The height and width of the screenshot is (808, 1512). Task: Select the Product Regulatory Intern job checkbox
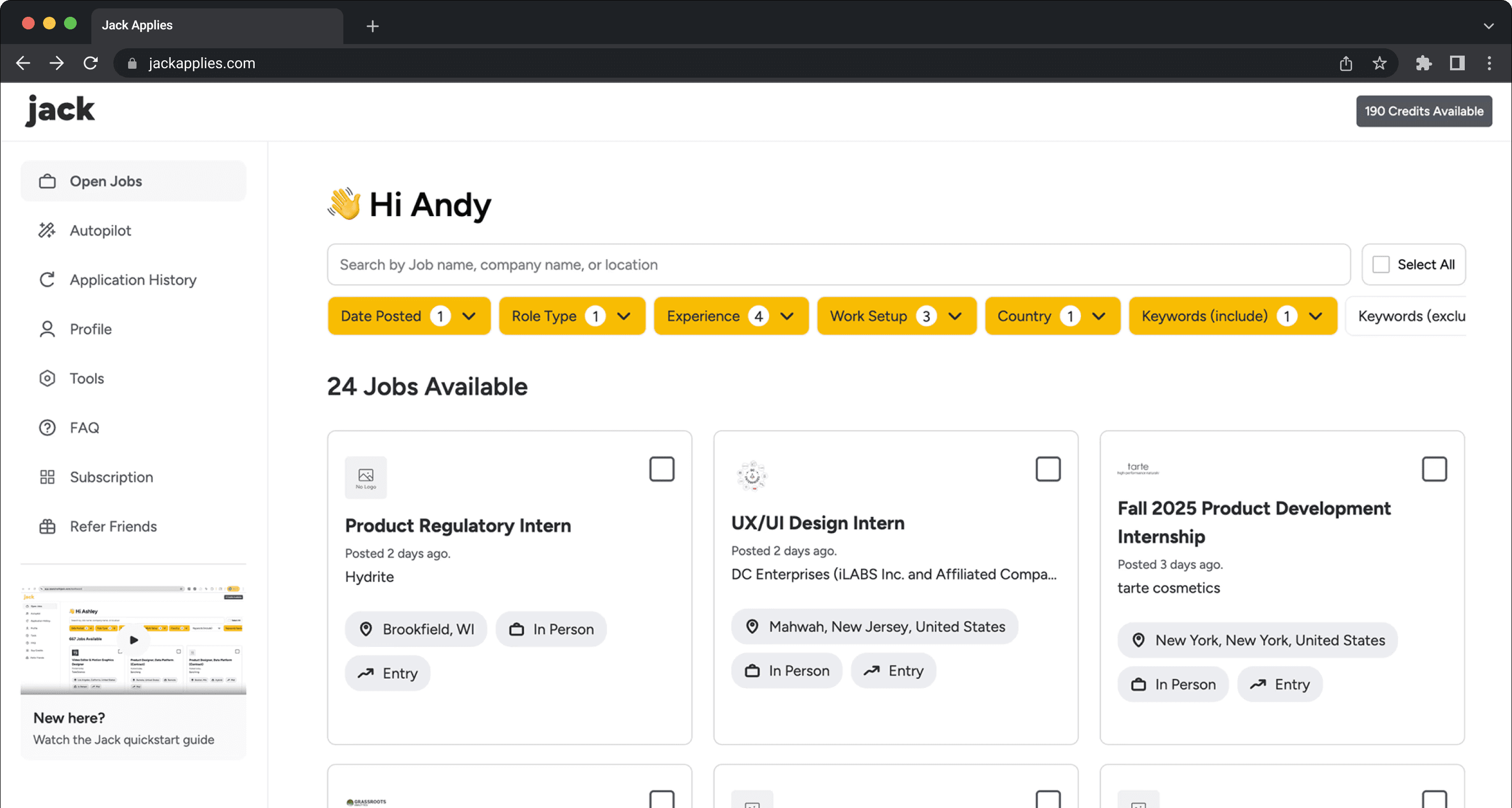(x=661, y=469)
